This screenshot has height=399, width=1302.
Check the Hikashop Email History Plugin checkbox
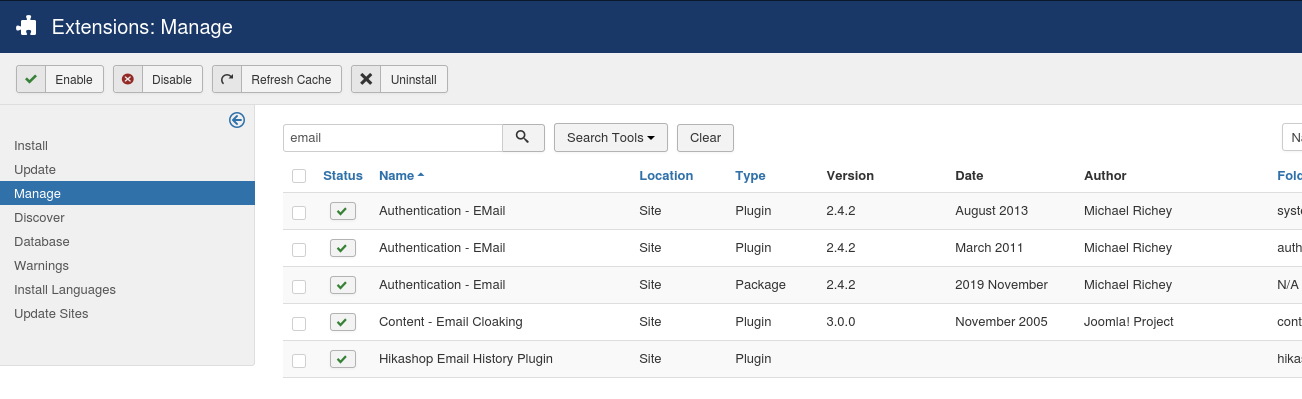[299, 360]
